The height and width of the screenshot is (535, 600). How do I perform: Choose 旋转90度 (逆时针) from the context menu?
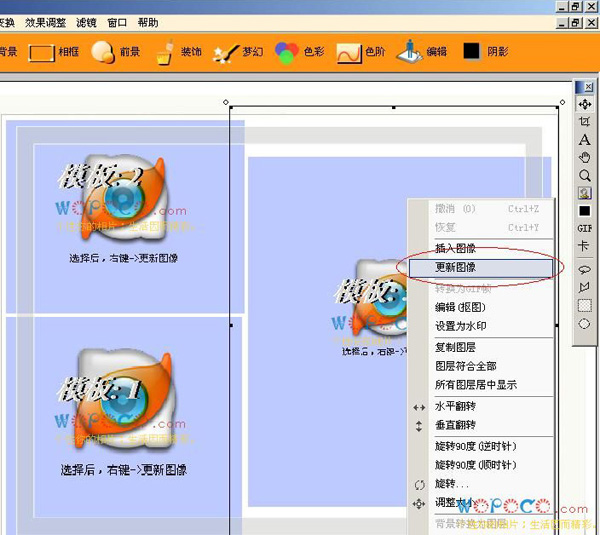481,446
